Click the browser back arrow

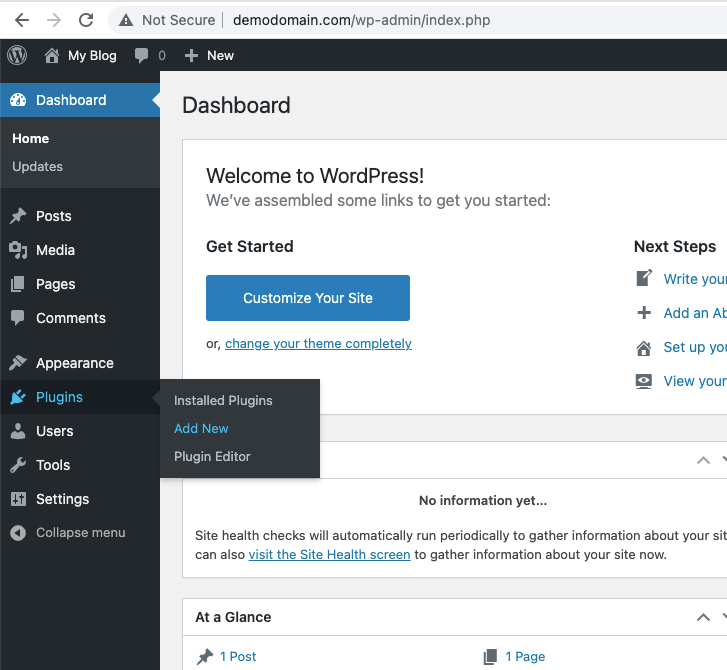point(22,20)
